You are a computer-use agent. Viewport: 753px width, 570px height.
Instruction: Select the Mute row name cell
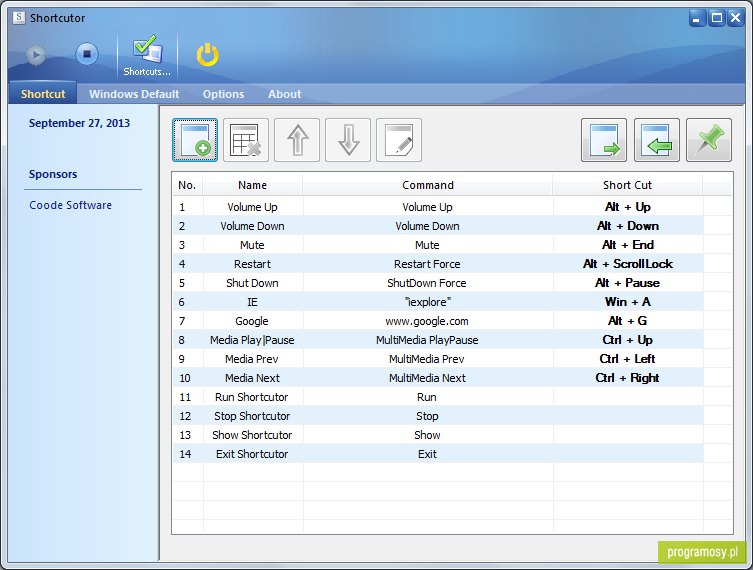coord(253,245)
